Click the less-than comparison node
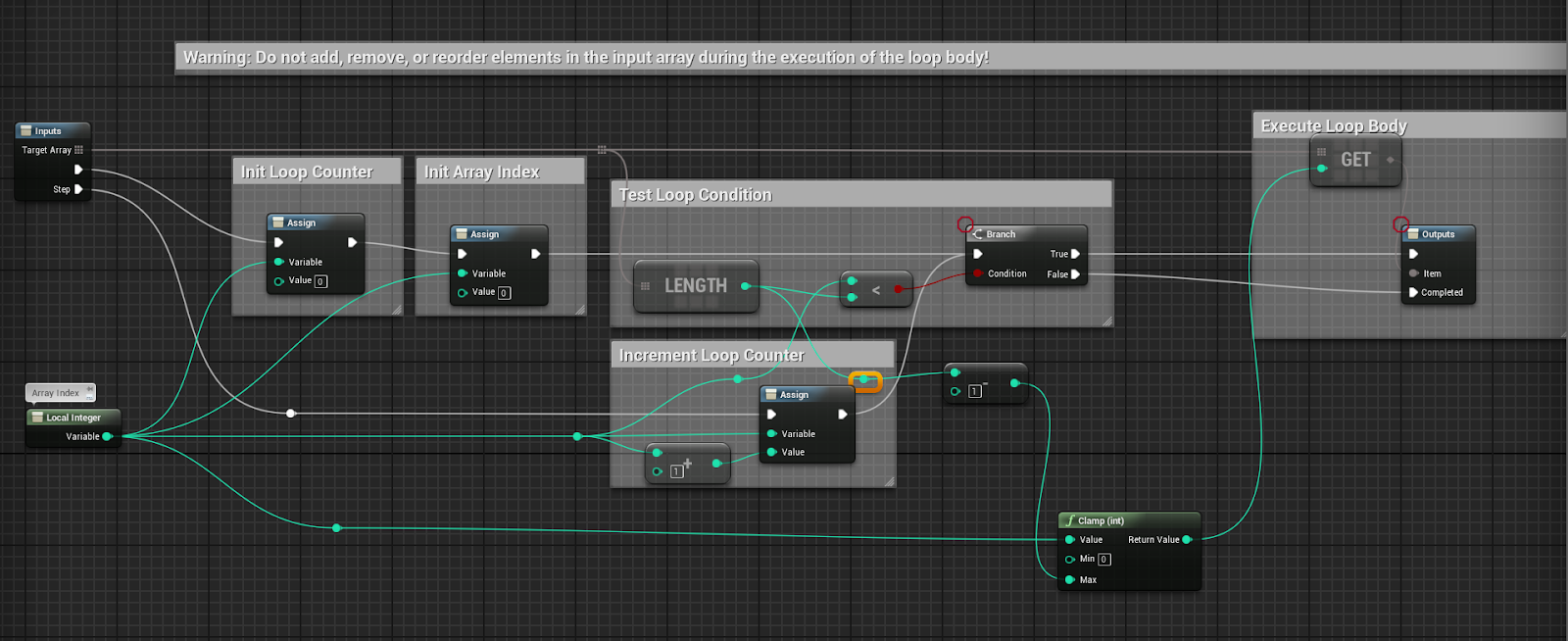Viewport: 1568px width, 641px height. pyautogui.click(x=876, y=289)
